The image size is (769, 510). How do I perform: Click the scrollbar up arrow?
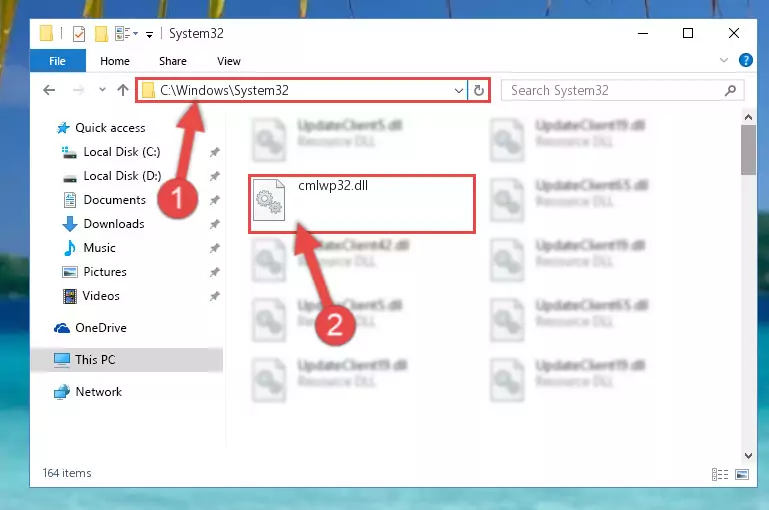coord(748,117)
